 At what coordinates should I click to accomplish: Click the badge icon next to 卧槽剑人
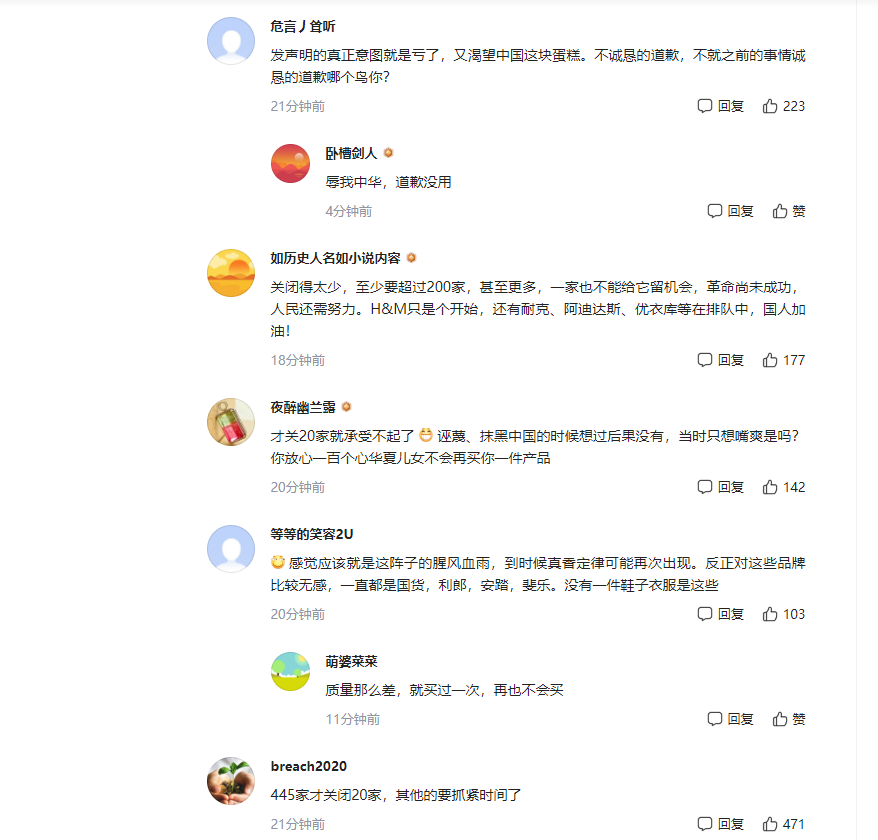coord(388,152)
